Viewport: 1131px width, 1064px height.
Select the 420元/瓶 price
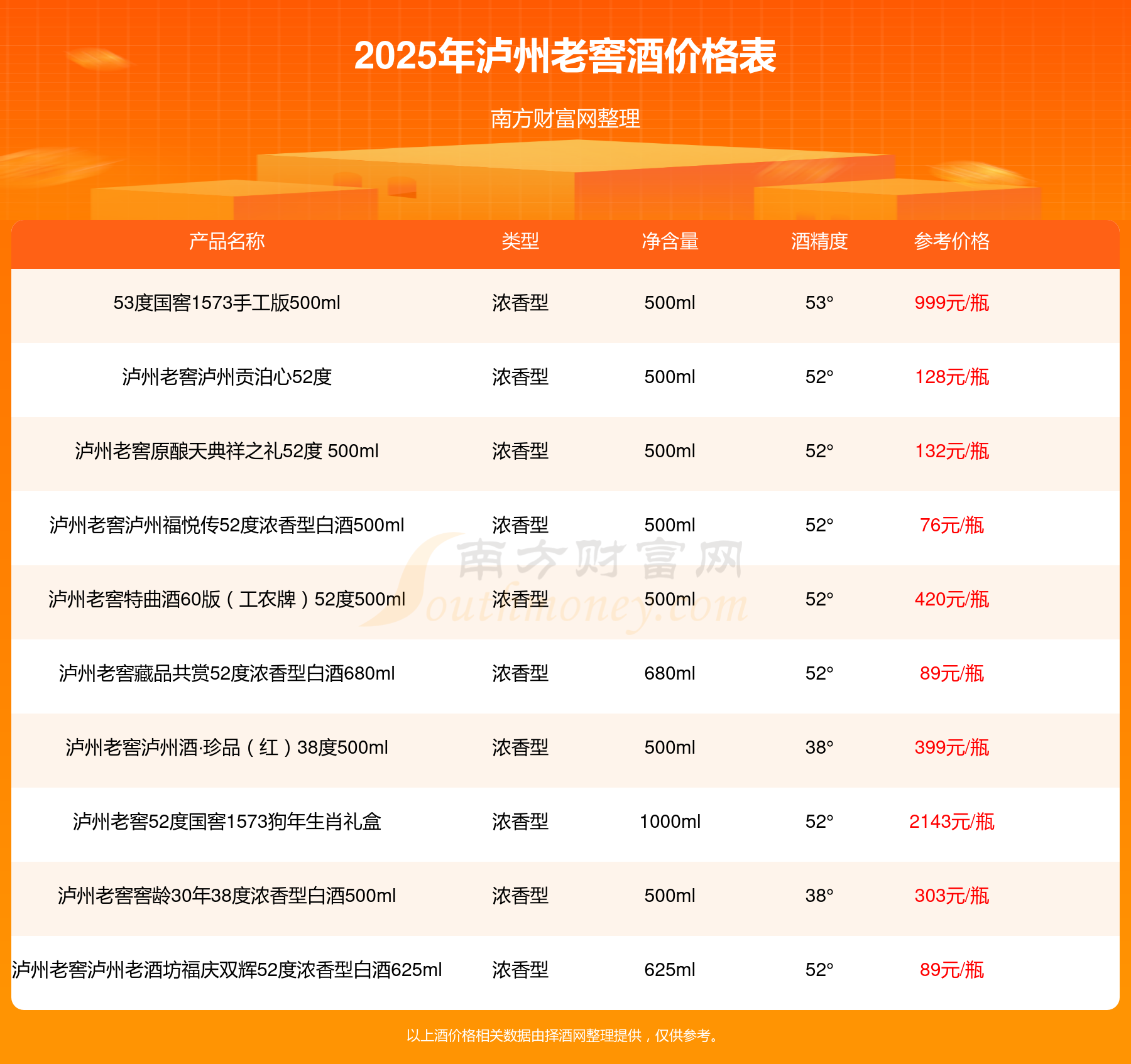(x=952, y=599)
